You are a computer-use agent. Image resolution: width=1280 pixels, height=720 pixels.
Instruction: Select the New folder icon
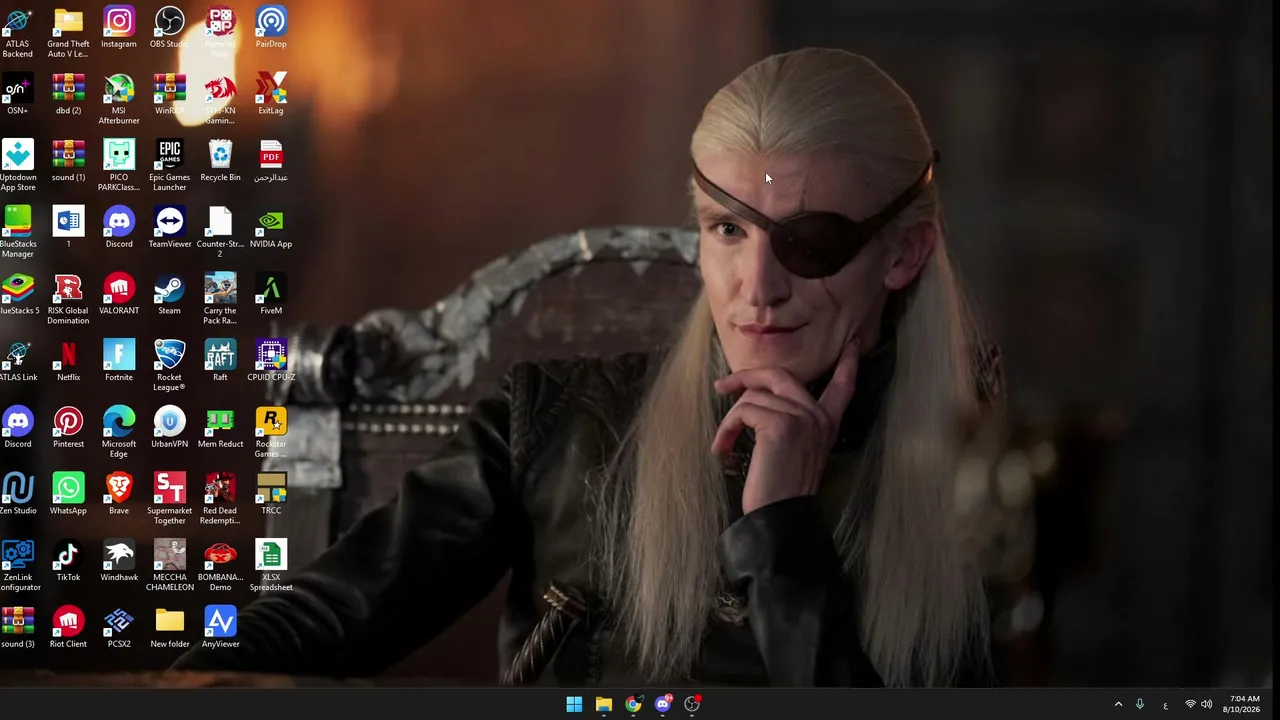point(170,628)
